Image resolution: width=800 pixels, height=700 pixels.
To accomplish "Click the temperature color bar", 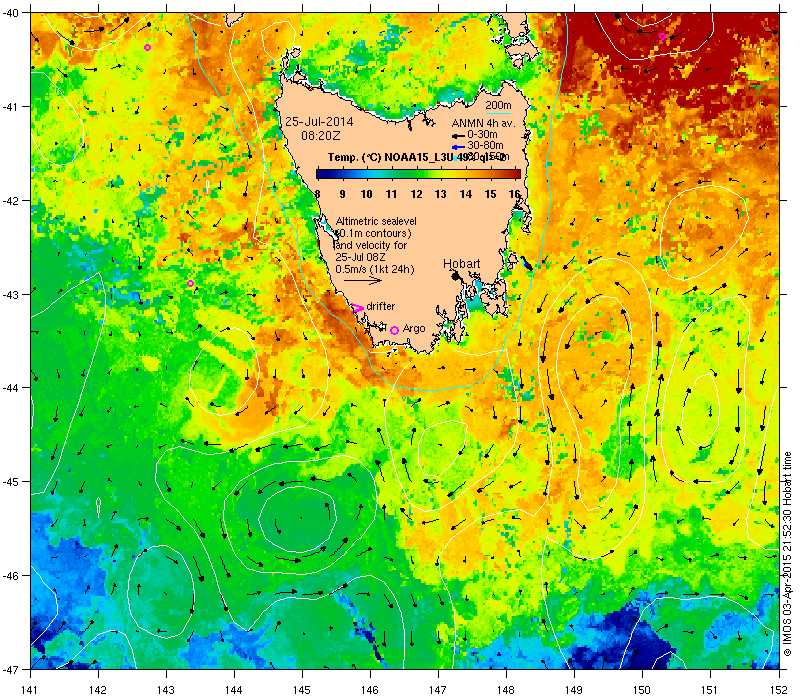I will (x=418, y=173).
